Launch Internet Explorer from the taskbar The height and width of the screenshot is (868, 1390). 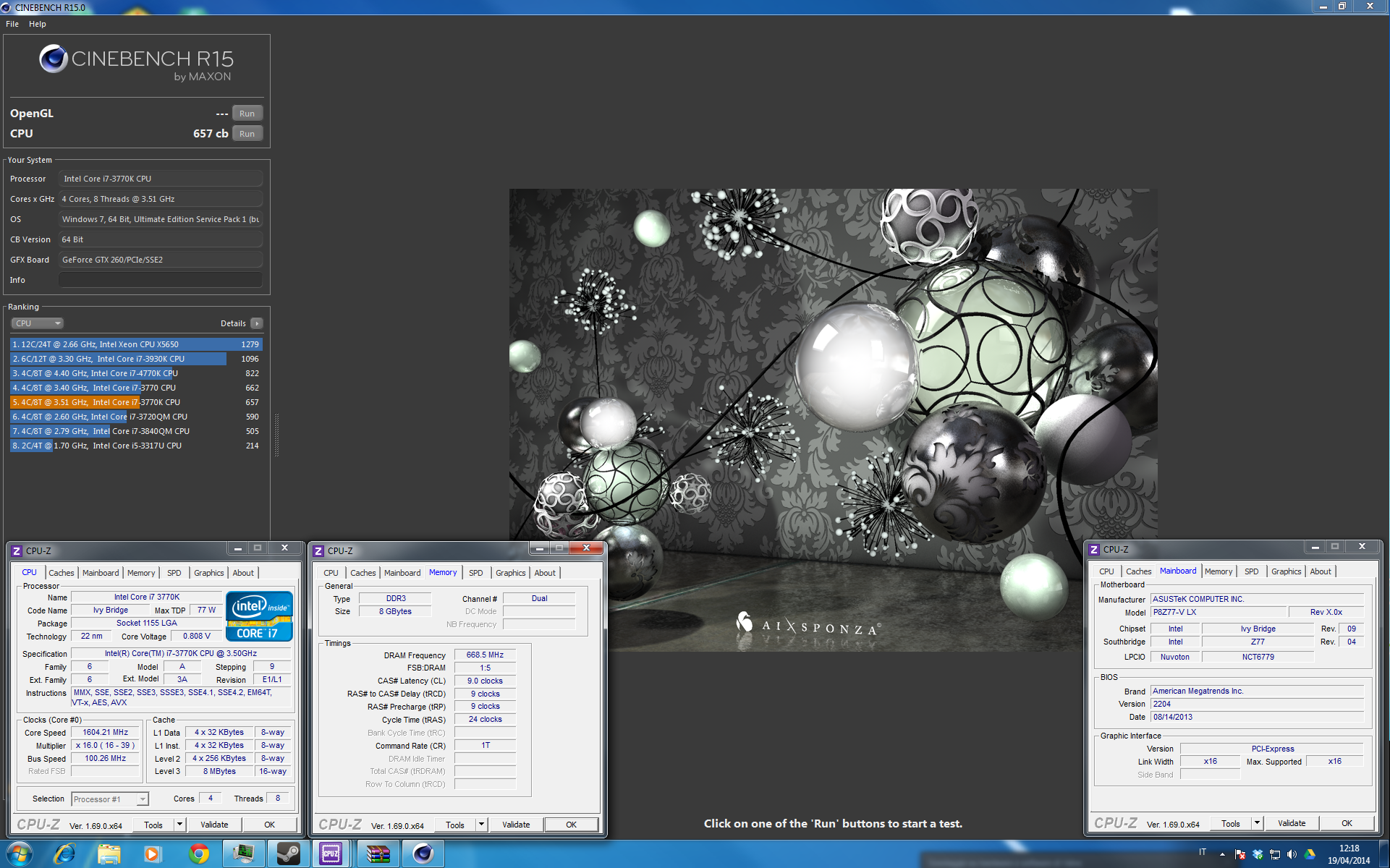(65, 854)
